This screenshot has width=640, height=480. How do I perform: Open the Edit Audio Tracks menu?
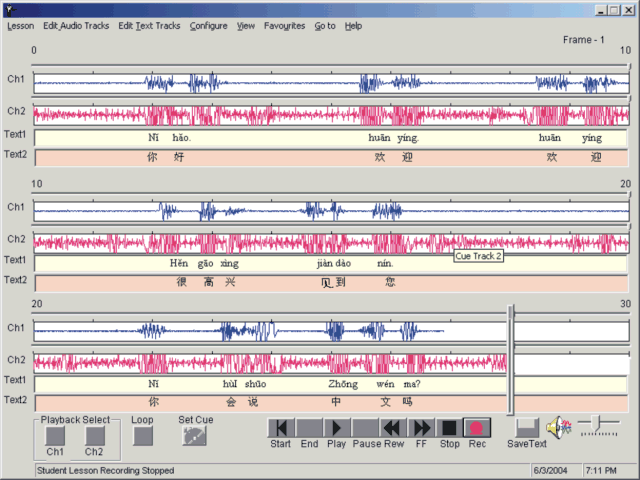76,26
